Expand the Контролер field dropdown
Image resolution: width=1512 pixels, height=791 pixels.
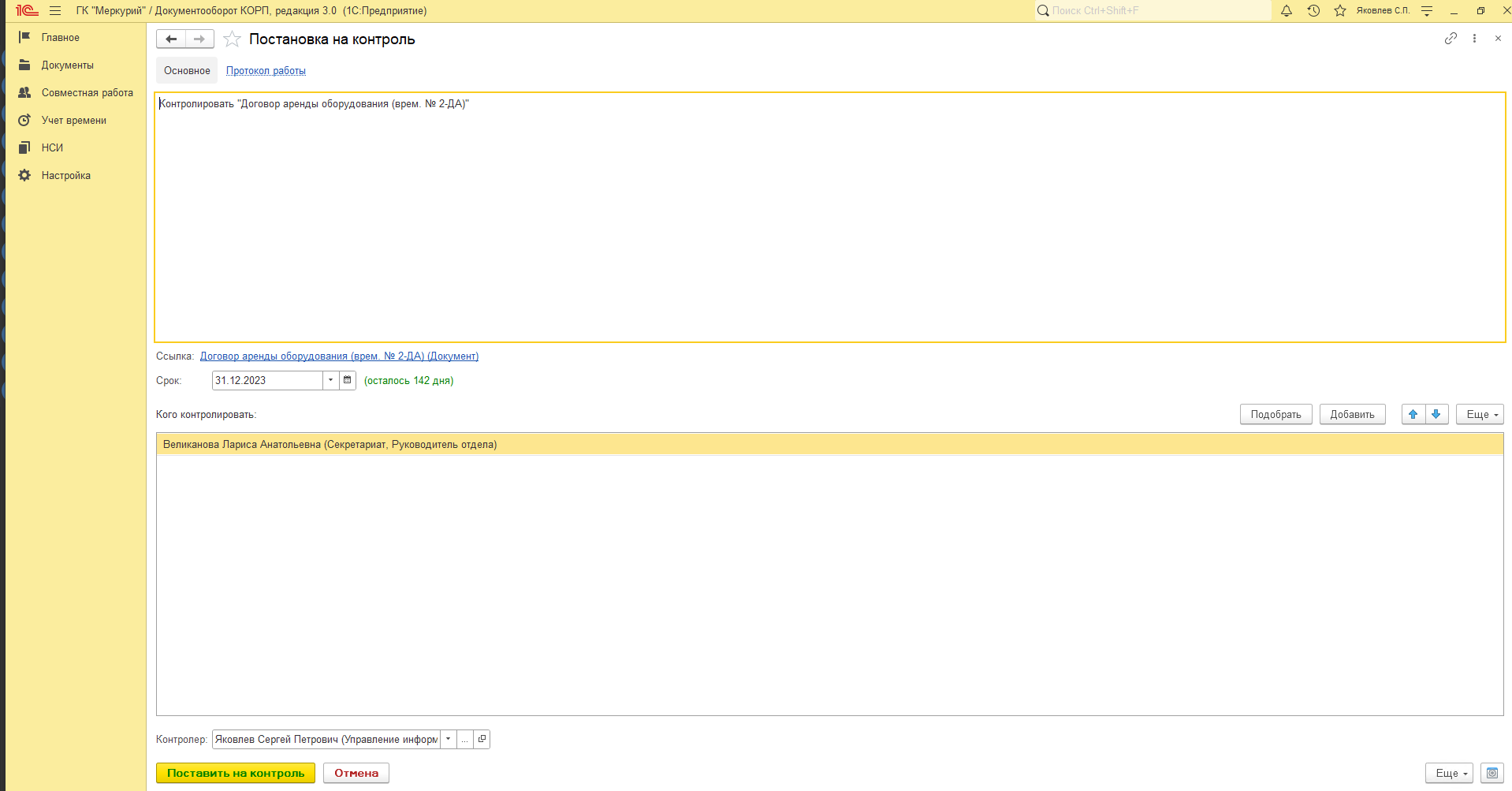coord(448,739)
